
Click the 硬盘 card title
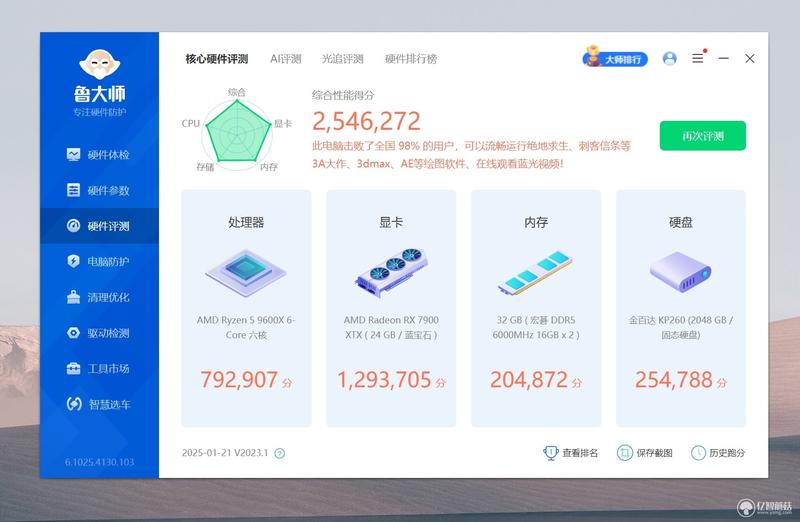[681, 222]
